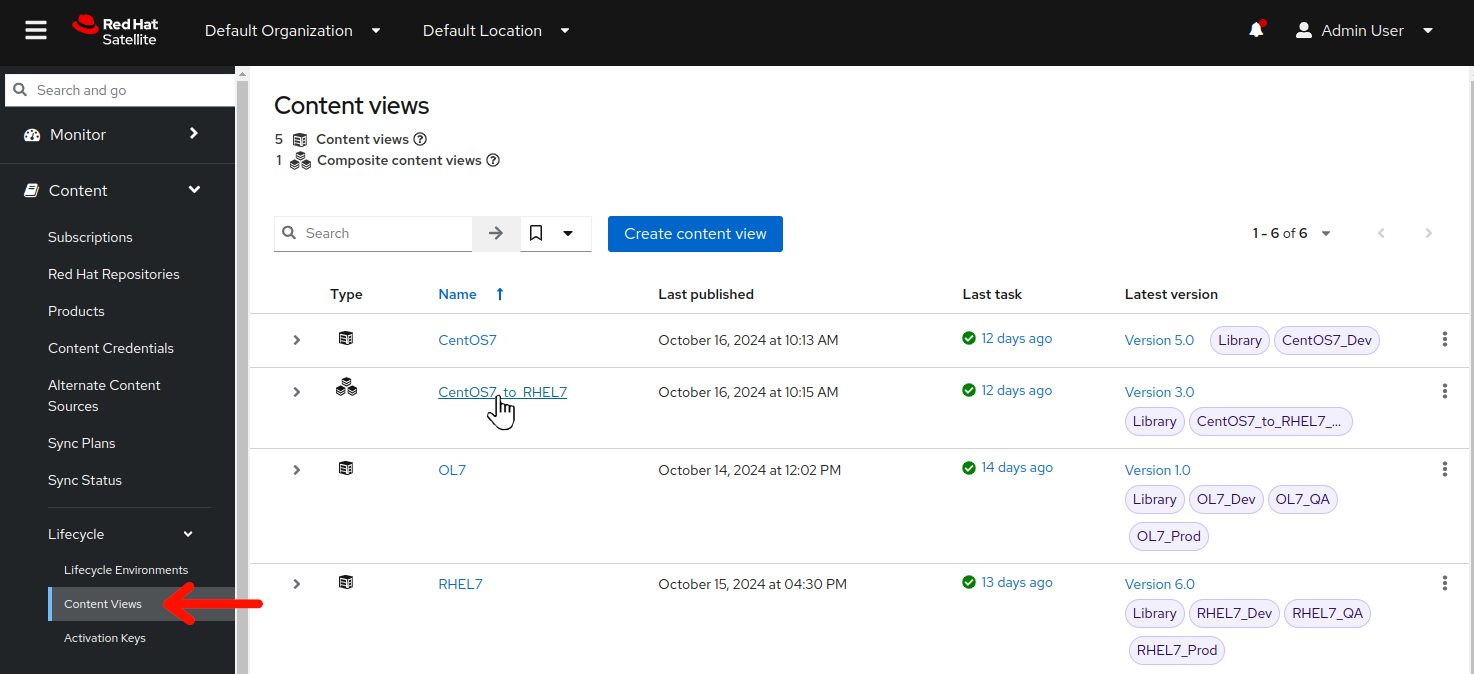The image size is (1474, 674).
Task: Open the Default Location dropdown
Action: pos(496,31)
